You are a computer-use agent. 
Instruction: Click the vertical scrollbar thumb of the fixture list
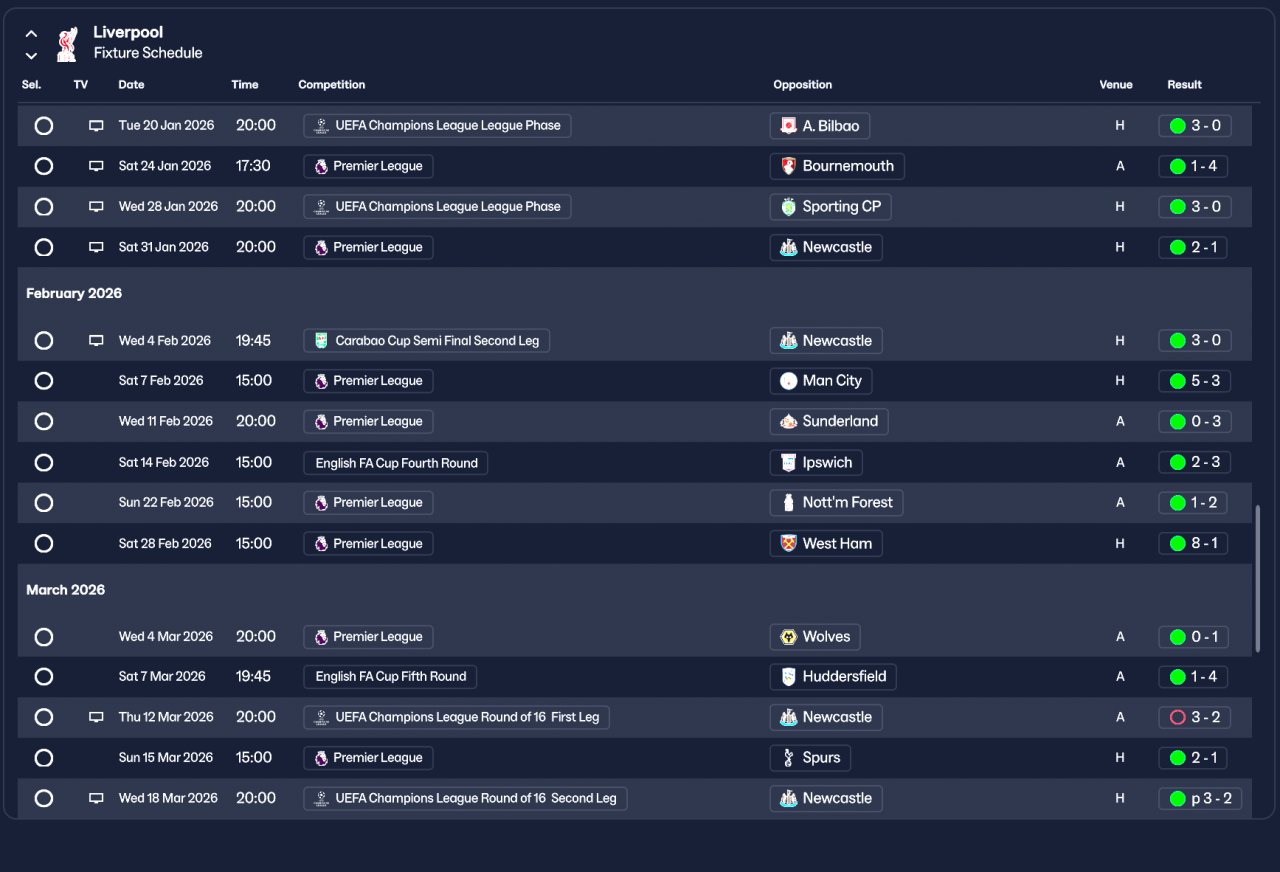[1259, 579]
